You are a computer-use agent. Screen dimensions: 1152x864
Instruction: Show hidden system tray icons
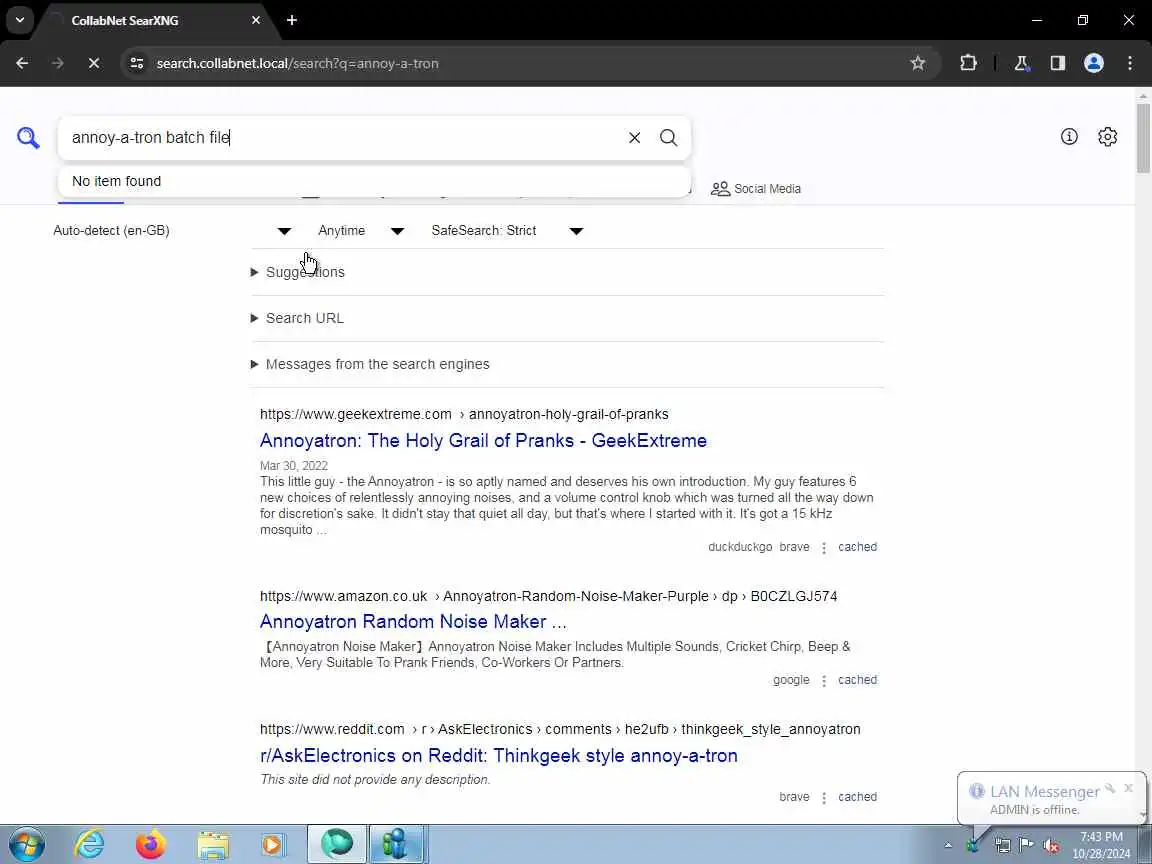tap(948, 846)
